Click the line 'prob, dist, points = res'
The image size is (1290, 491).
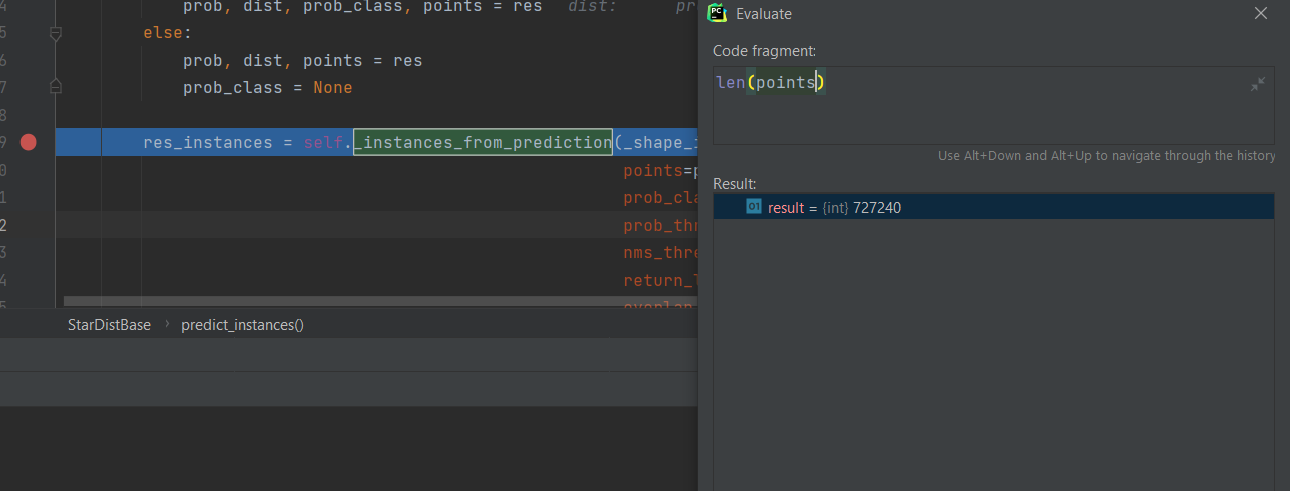(x=302, y=61)
